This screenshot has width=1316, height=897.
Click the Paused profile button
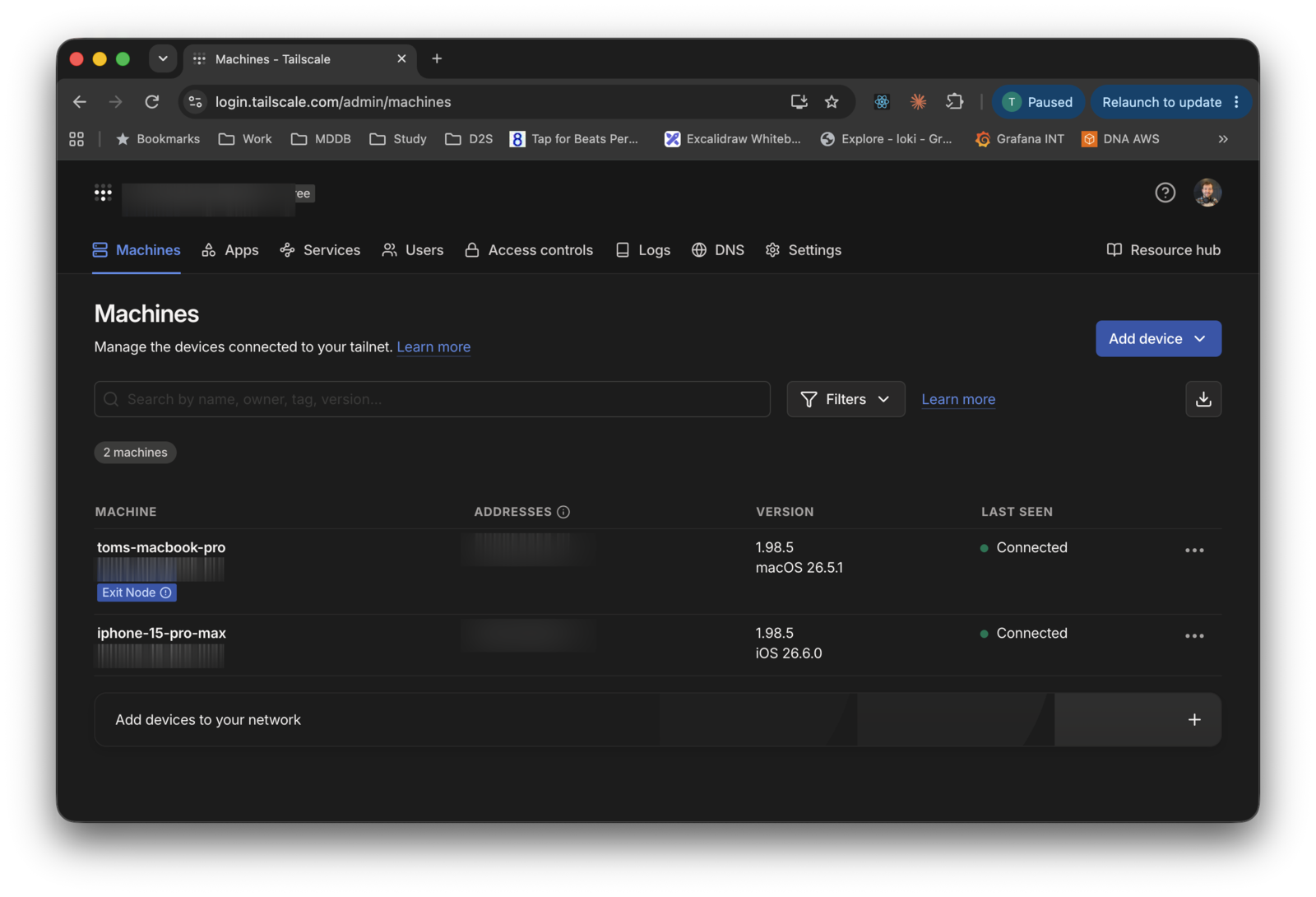[x=1038, y=102]
